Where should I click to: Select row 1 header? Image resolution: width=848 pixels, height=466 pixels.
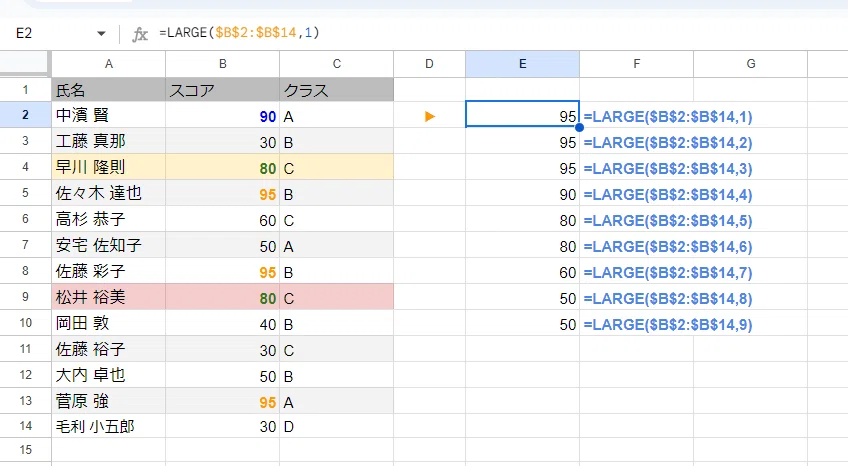[x=25, y=89]
